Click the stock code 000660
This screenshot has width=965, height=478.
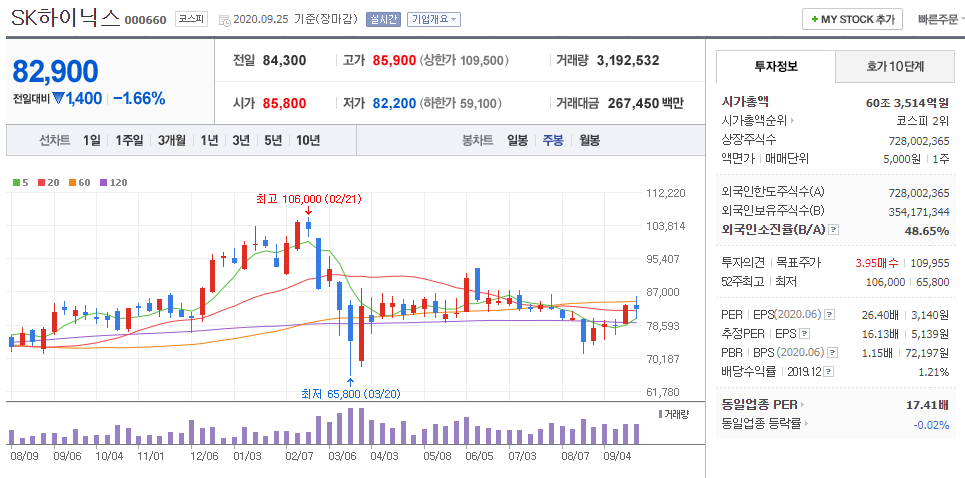tap(145, 20)
